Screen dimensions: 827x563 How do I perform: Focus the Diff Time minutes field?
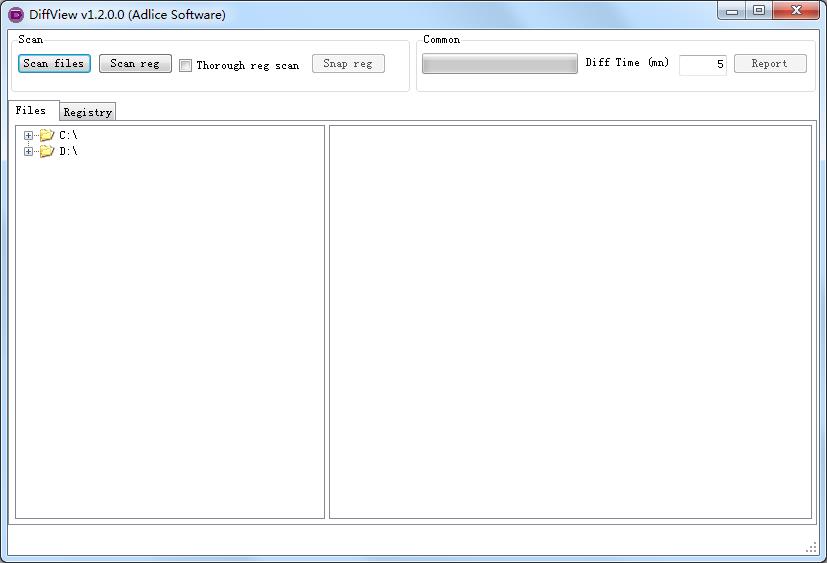pos(702,64)
